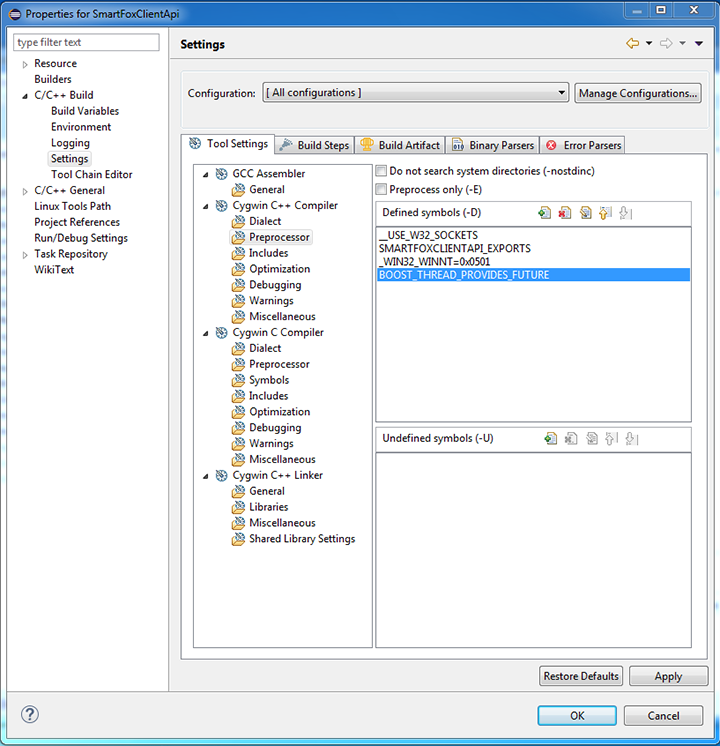
Task: Switch to Binary Parsers tab
Action: 493,145
